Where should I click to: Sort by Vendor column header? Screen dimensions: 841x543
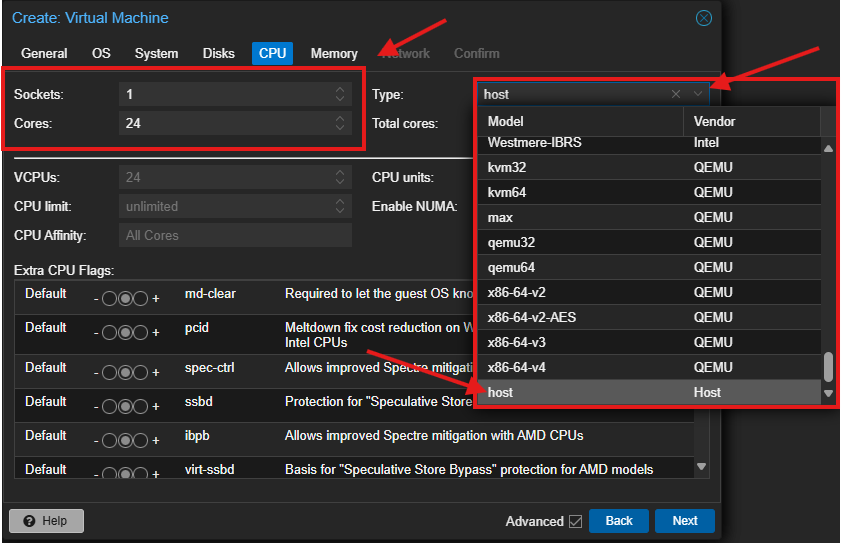tap(752, 121)
